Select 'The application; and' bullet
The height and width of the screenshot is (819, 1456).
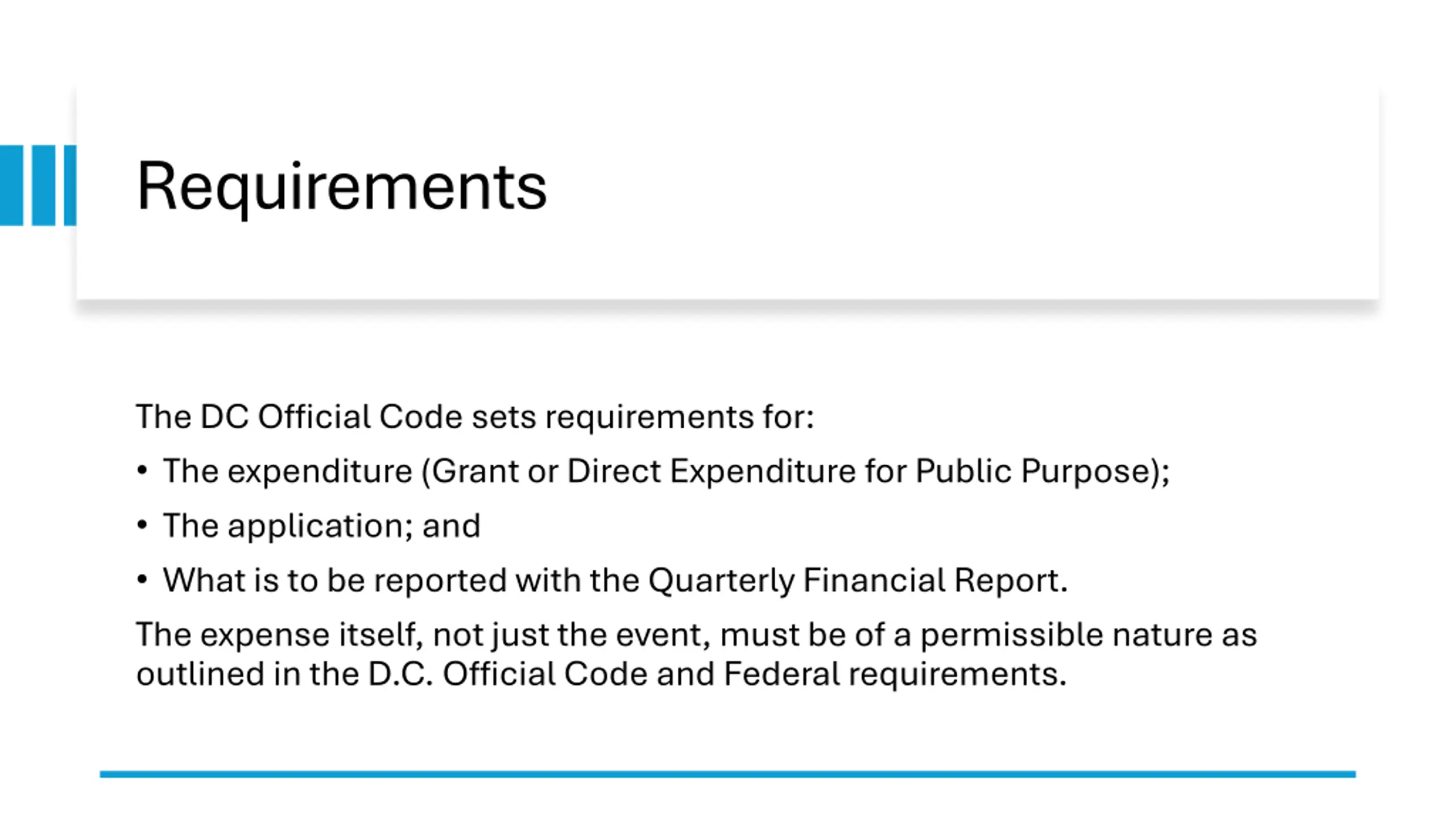tap(322, 526)
